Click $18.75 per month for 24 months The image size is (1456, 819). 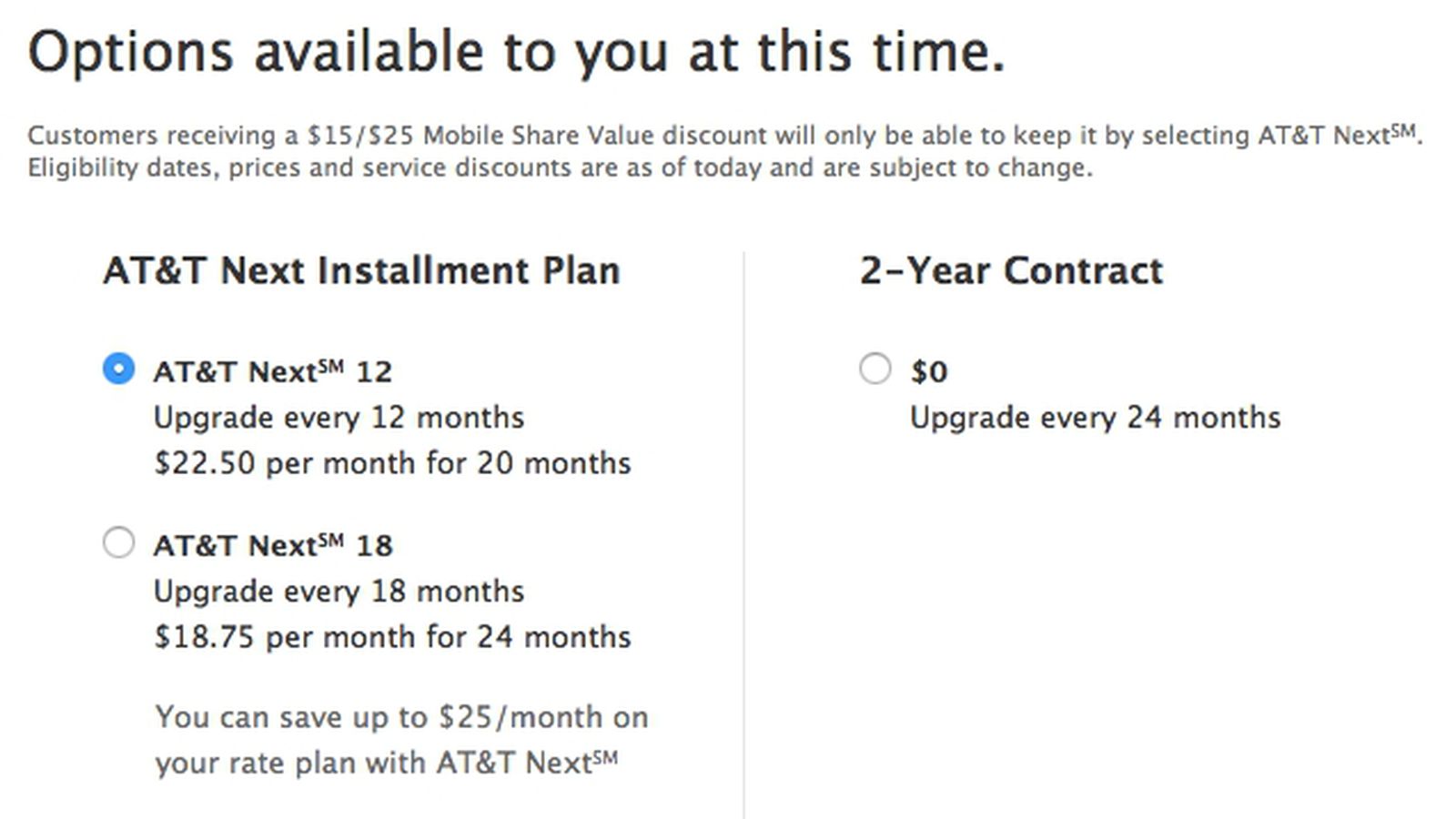[392, 637]
